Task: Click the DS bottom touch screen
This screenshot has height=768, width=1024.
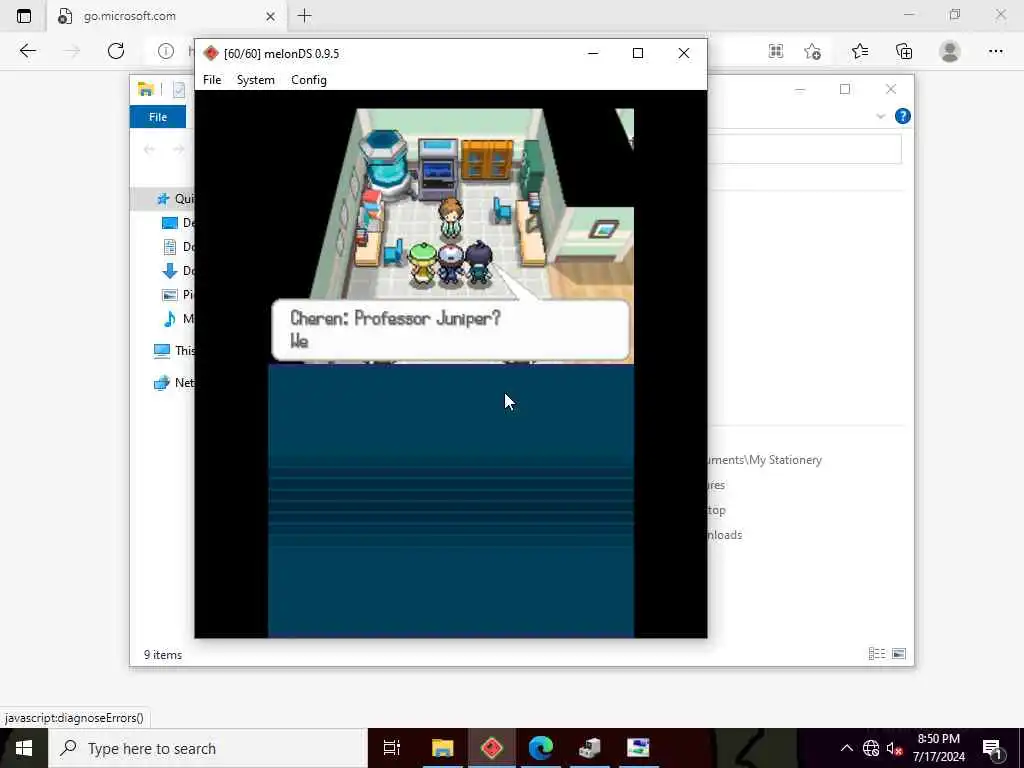Action: (451, 501)
